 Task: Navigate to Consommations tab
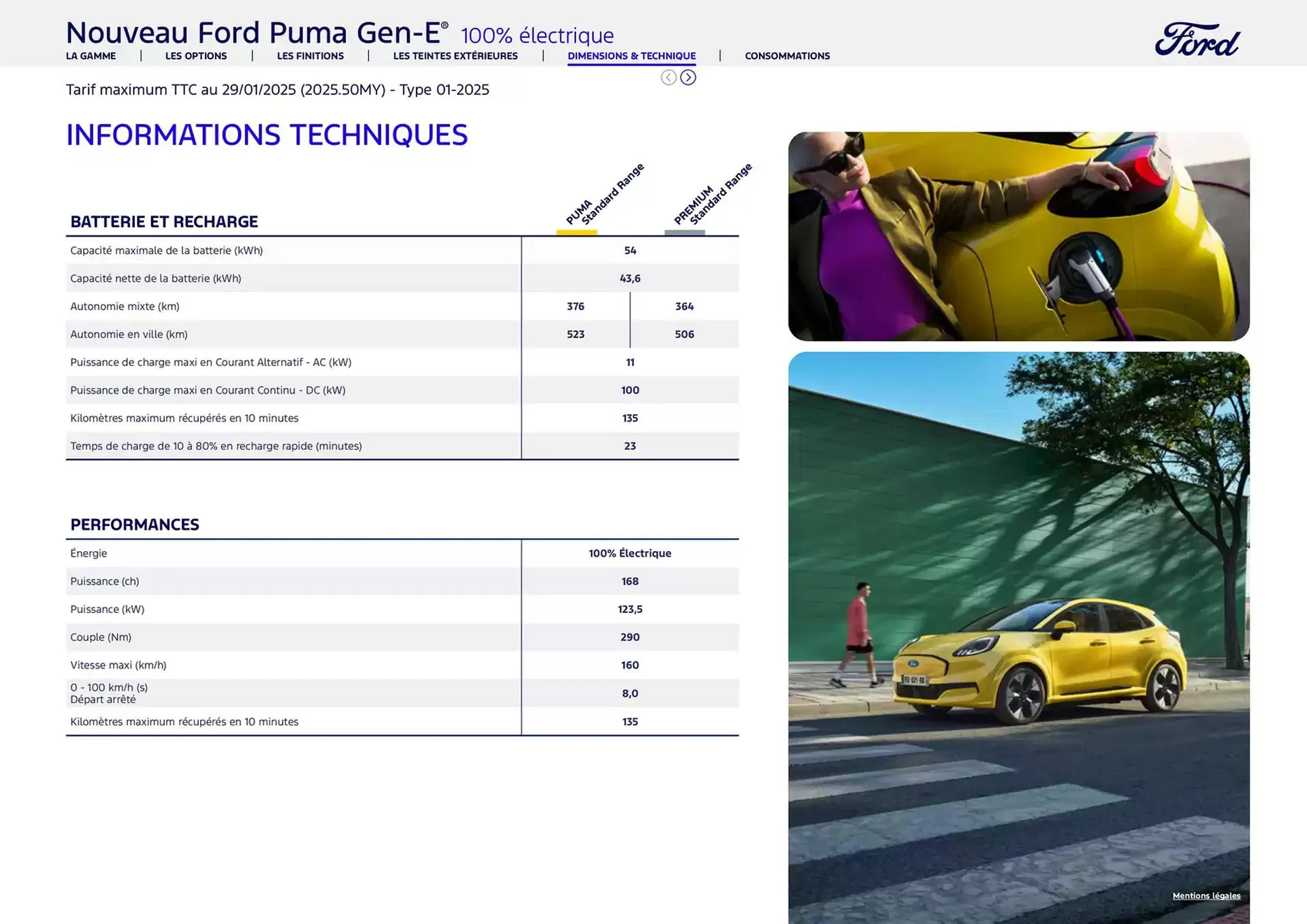tap(787, 56)
